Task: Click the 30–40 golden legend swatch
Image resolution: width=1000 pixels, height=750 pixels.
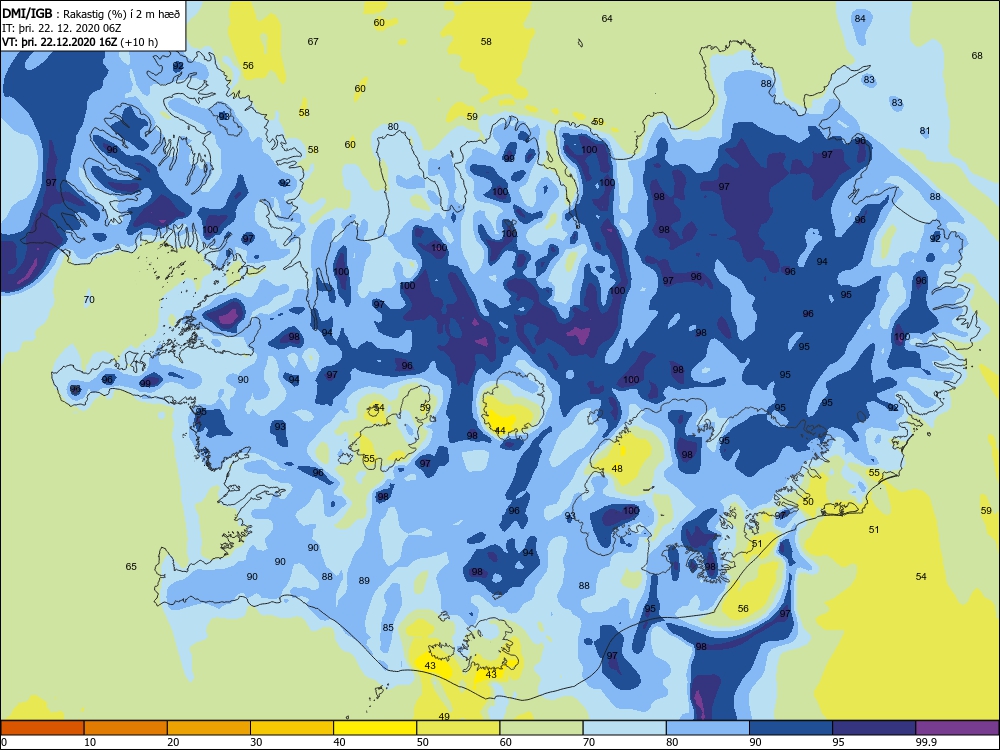Action: click(292, 728)
